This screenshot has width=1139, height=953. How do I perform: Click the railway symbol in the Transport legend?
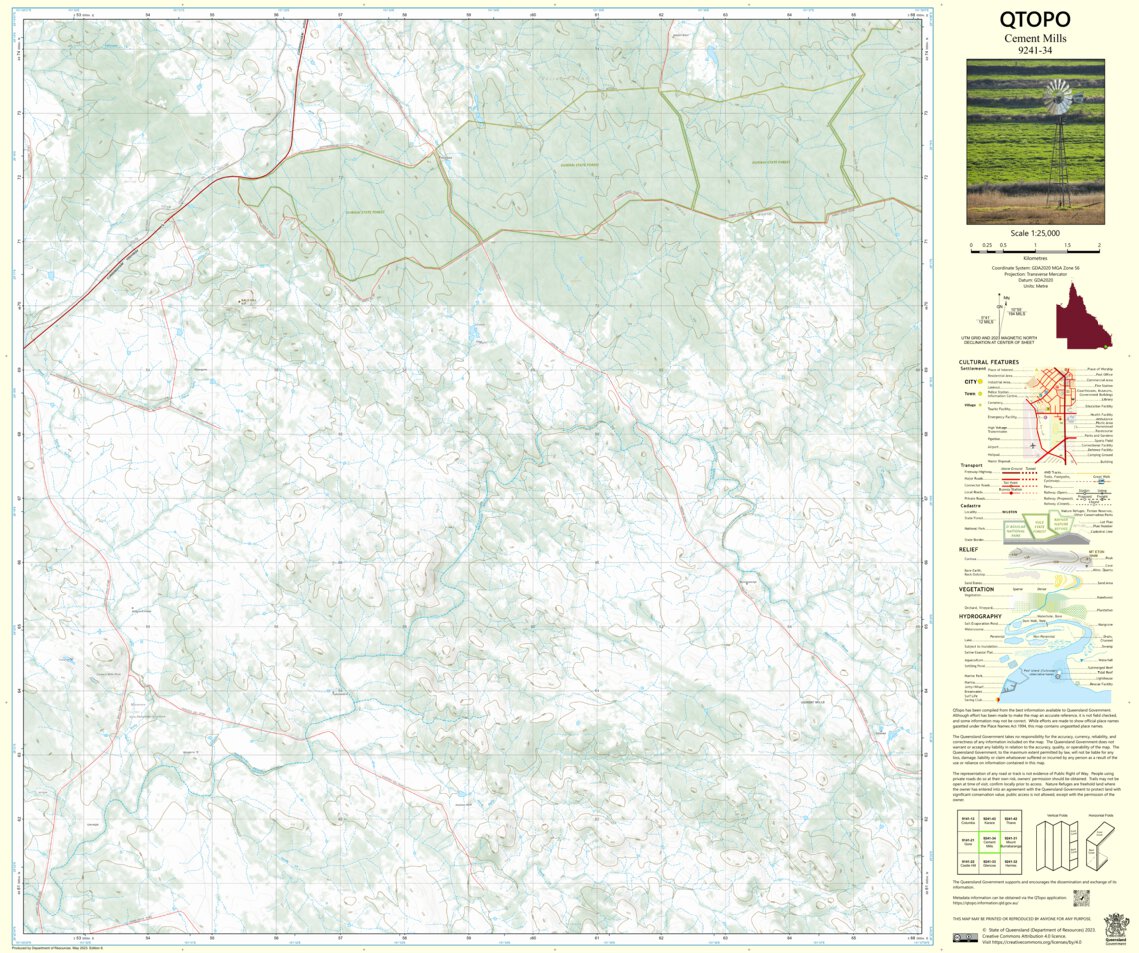[1093, 494]
